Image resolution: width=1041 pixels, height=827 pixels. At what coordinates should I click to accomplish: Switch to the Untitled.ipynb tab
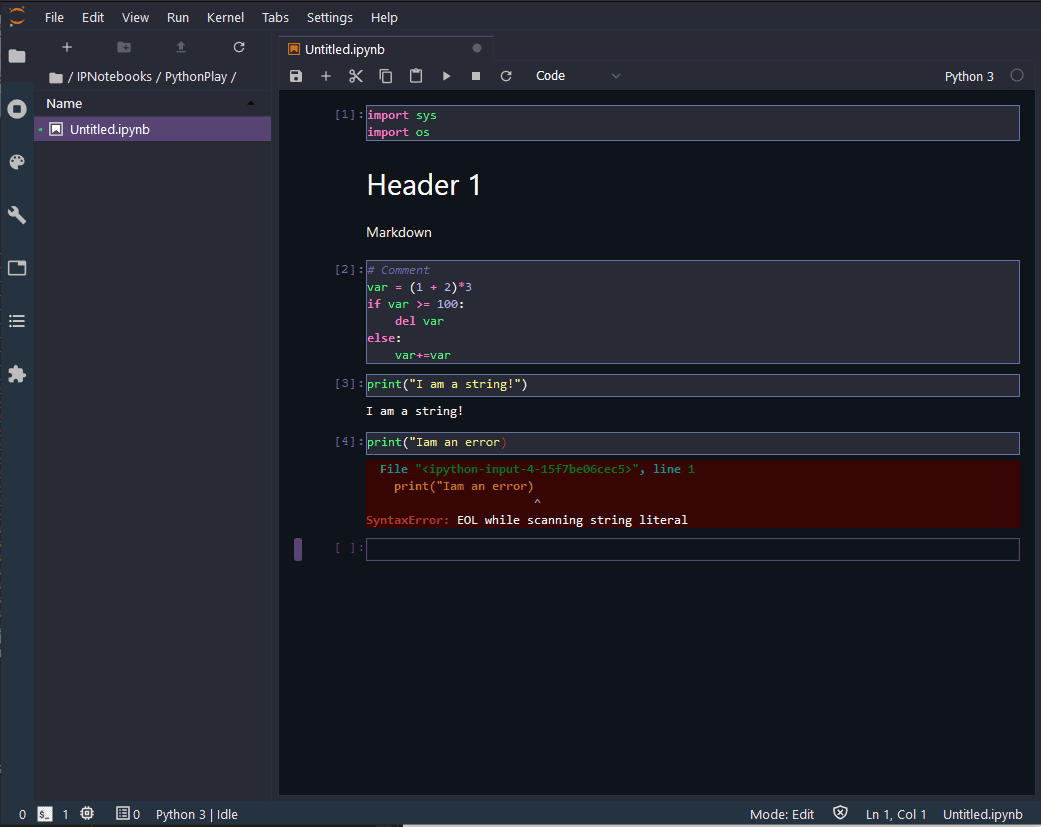[344, 48]
